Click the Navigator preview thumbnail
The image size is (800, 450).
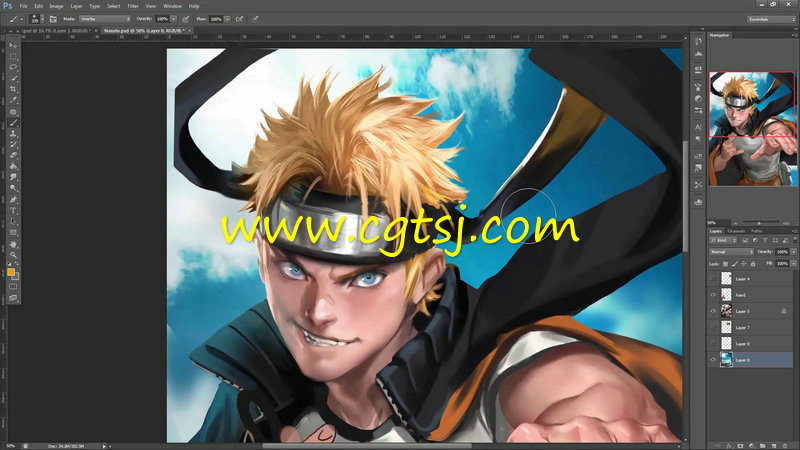click(753, 129)
